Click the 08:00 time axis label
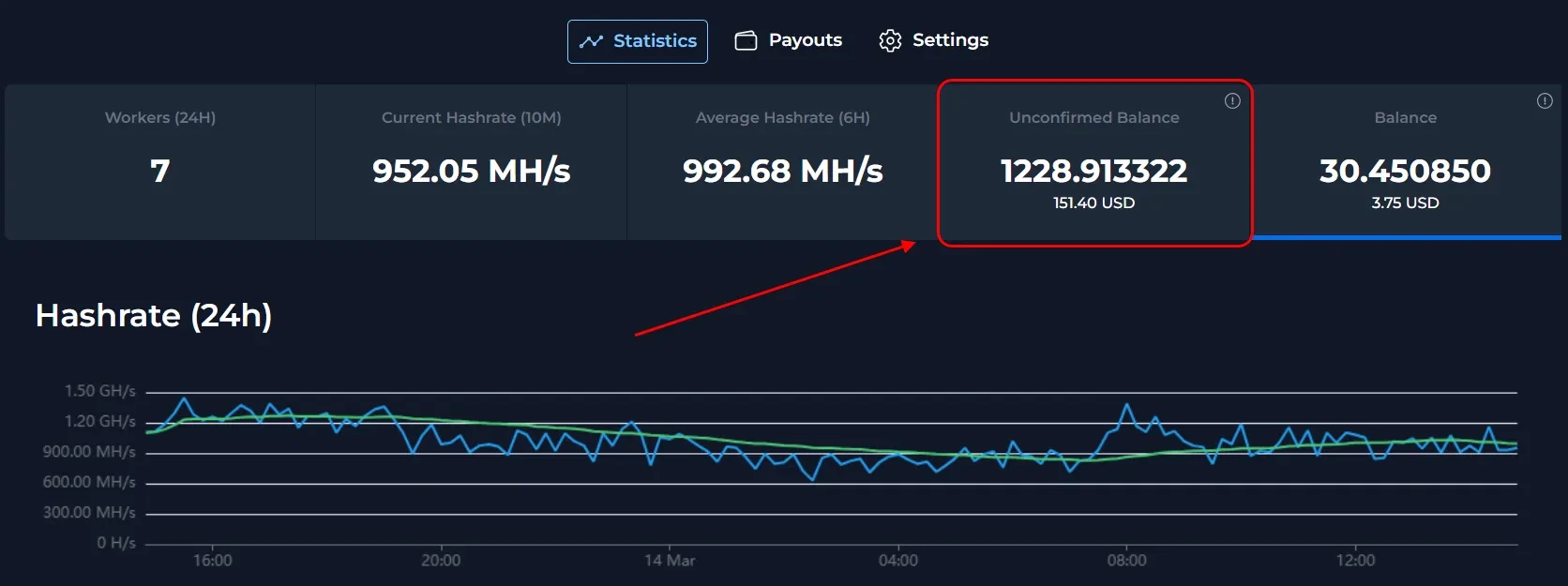 click(1126, 560)
